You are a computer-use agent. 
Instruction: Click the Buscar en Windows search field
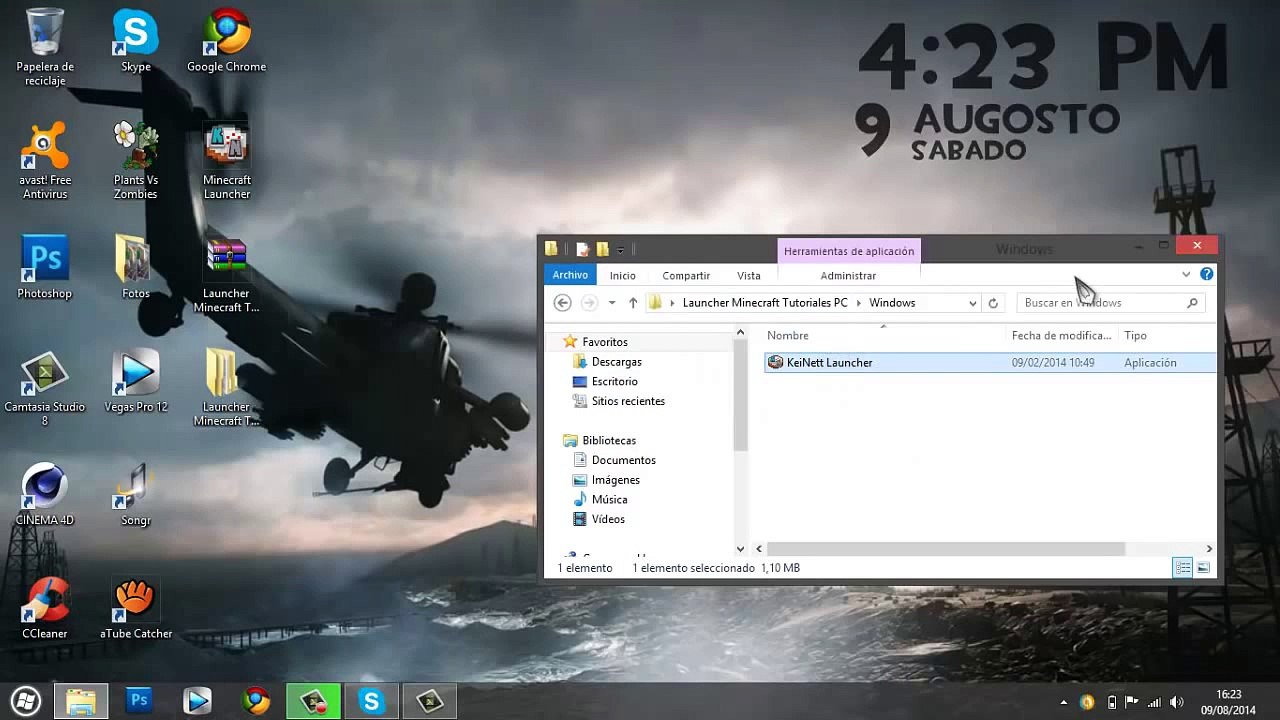[x=1110, y=303]
